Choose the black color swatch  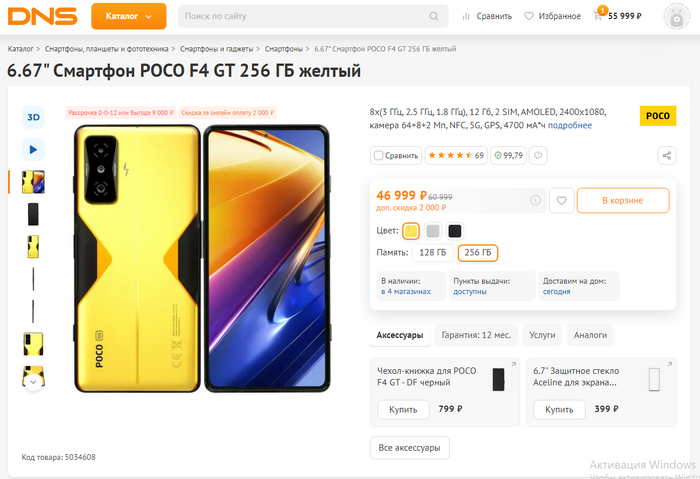455,231
